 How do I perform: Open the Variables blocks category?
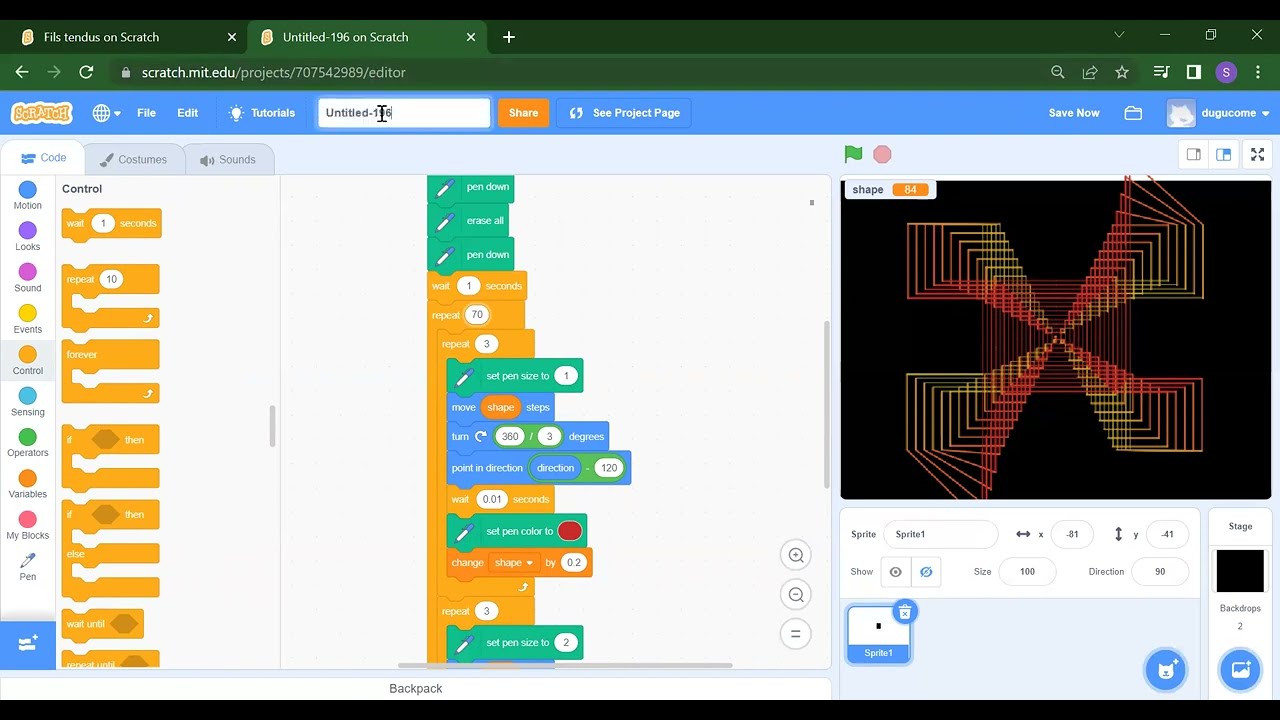tap(28, 485)
